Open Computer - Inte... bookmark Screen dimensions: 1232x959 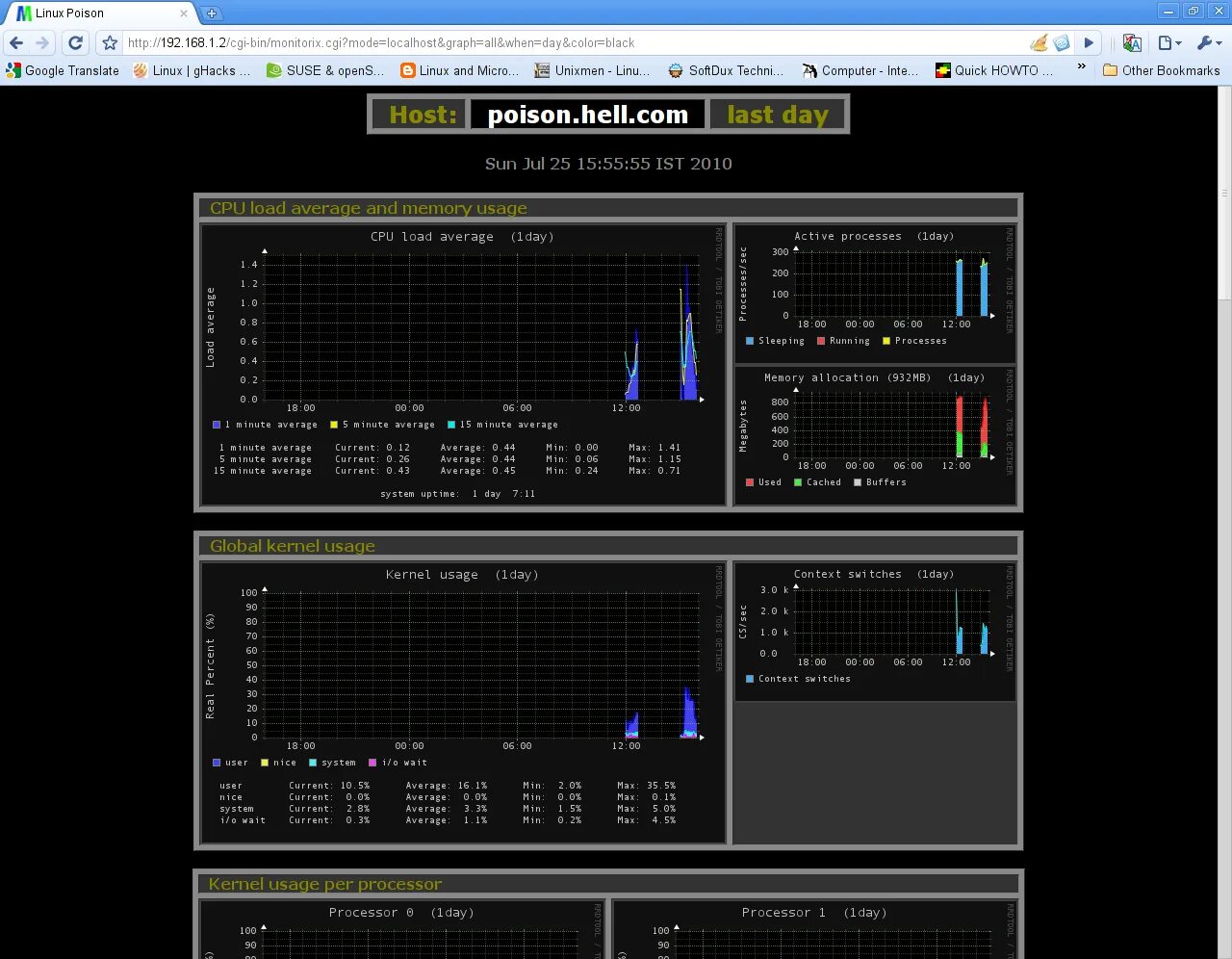860,70
